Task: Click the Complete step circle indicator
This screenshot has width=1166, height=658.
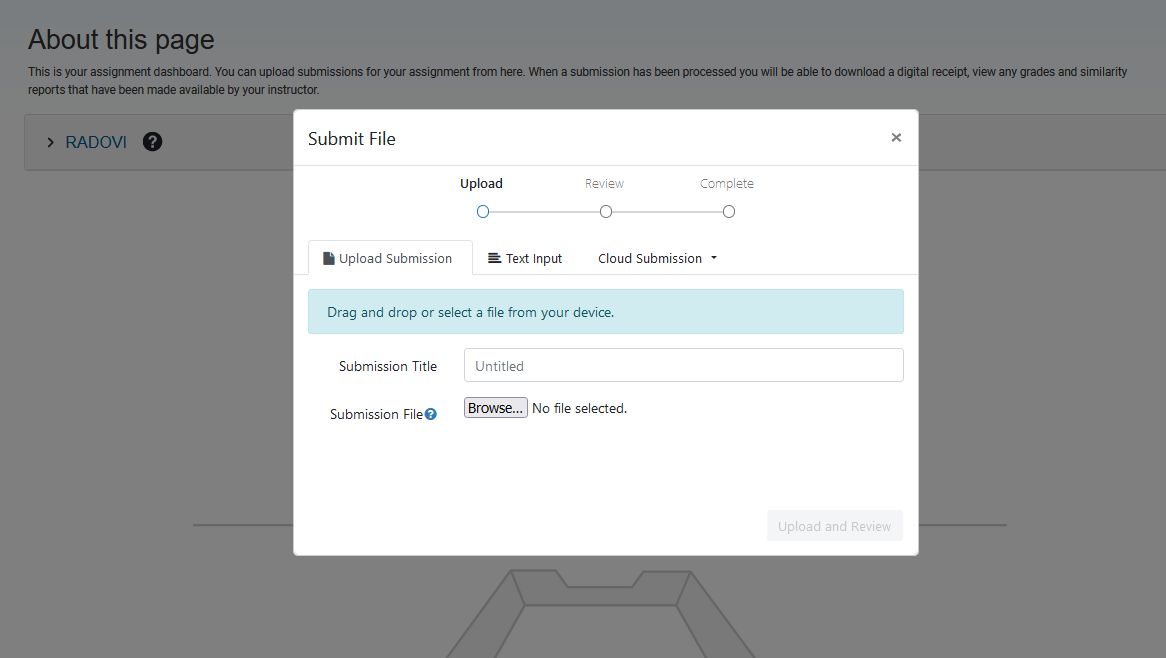Action: point(729,212)
